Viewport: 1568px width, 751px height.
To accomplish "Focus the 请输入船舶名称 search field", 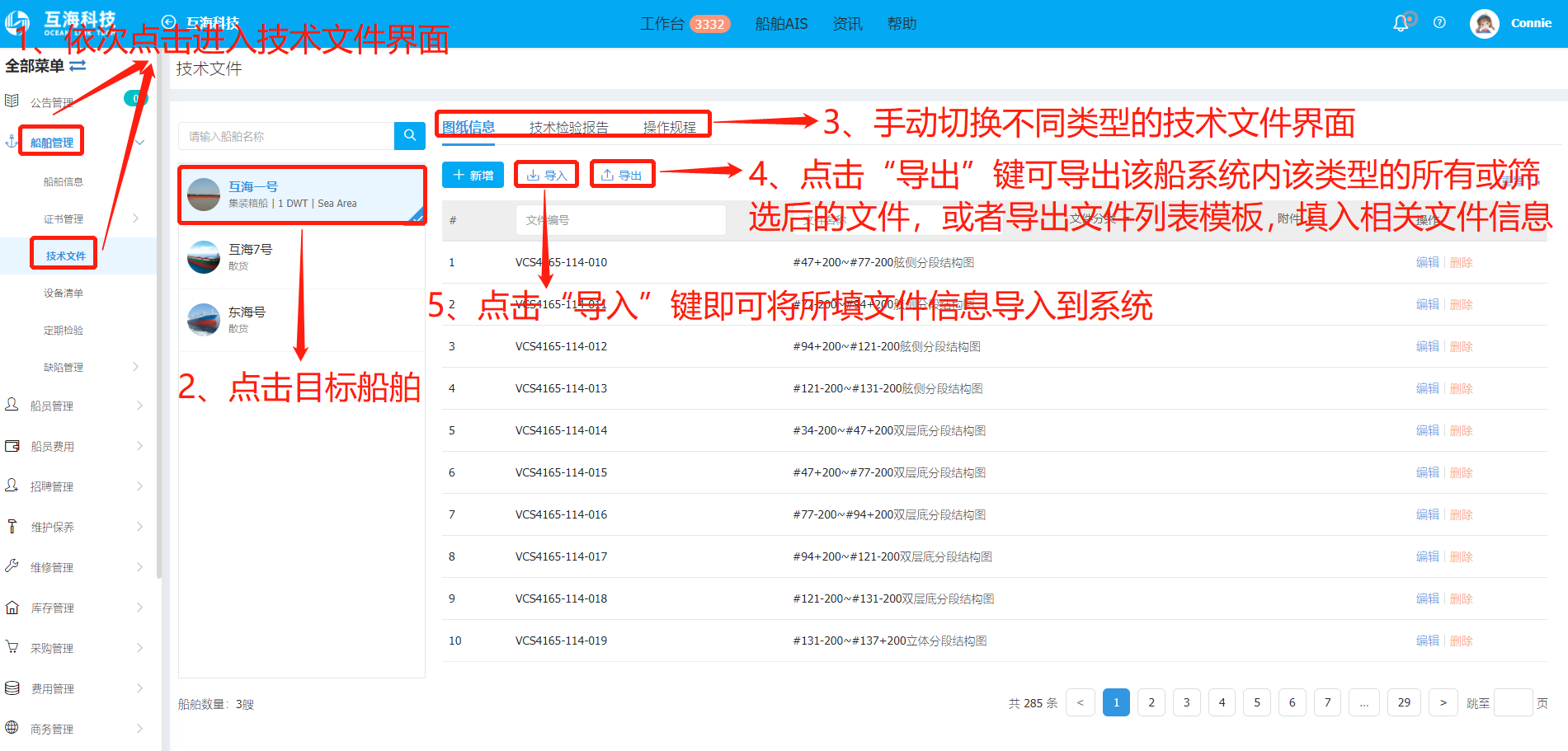I will (x=287, y=136).
